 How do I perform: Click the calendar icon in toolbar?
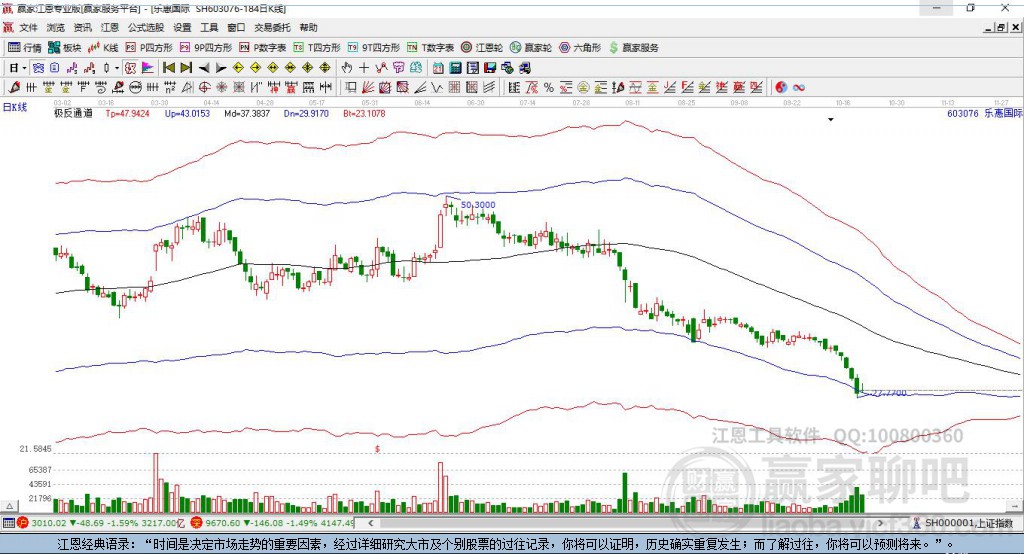pos(438,68)
